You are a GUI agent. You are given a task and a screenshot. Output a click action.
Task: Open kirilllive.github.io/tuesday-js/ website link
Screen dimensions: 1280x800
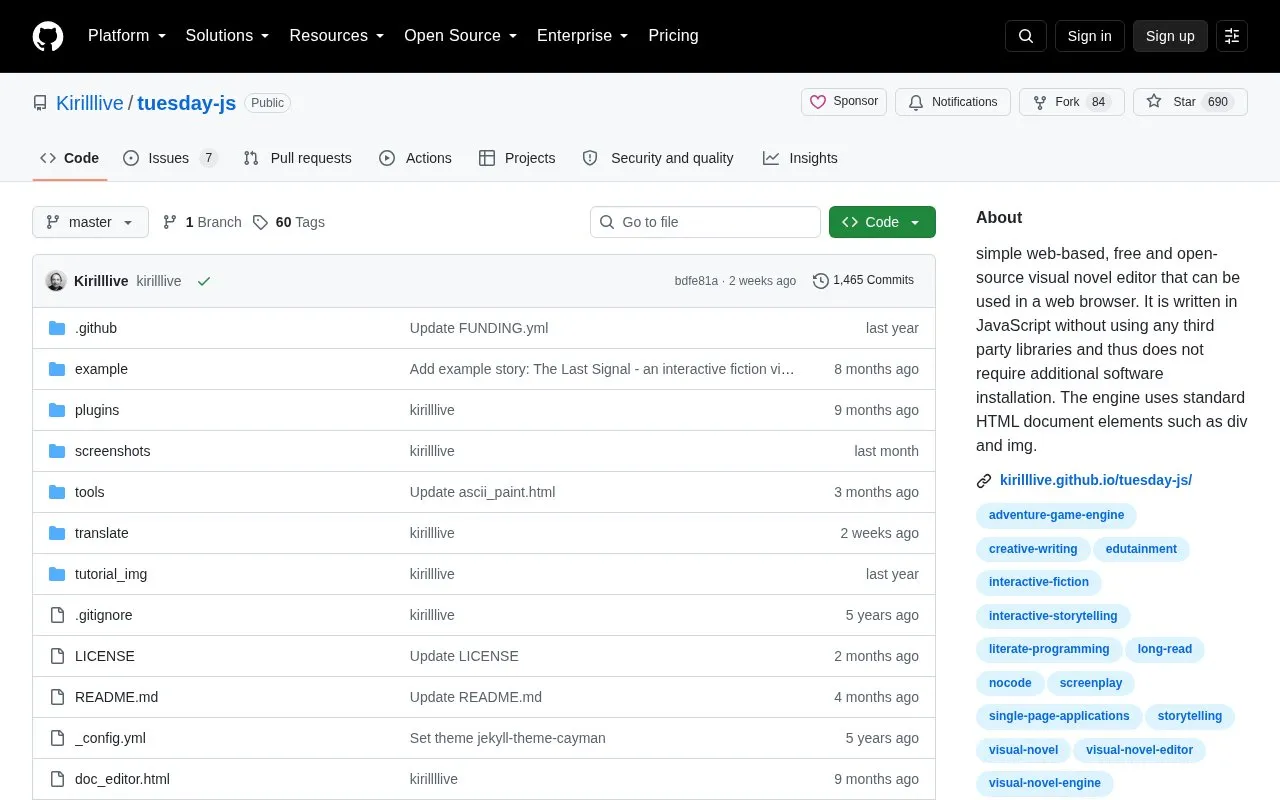[x=1096, y=480]
